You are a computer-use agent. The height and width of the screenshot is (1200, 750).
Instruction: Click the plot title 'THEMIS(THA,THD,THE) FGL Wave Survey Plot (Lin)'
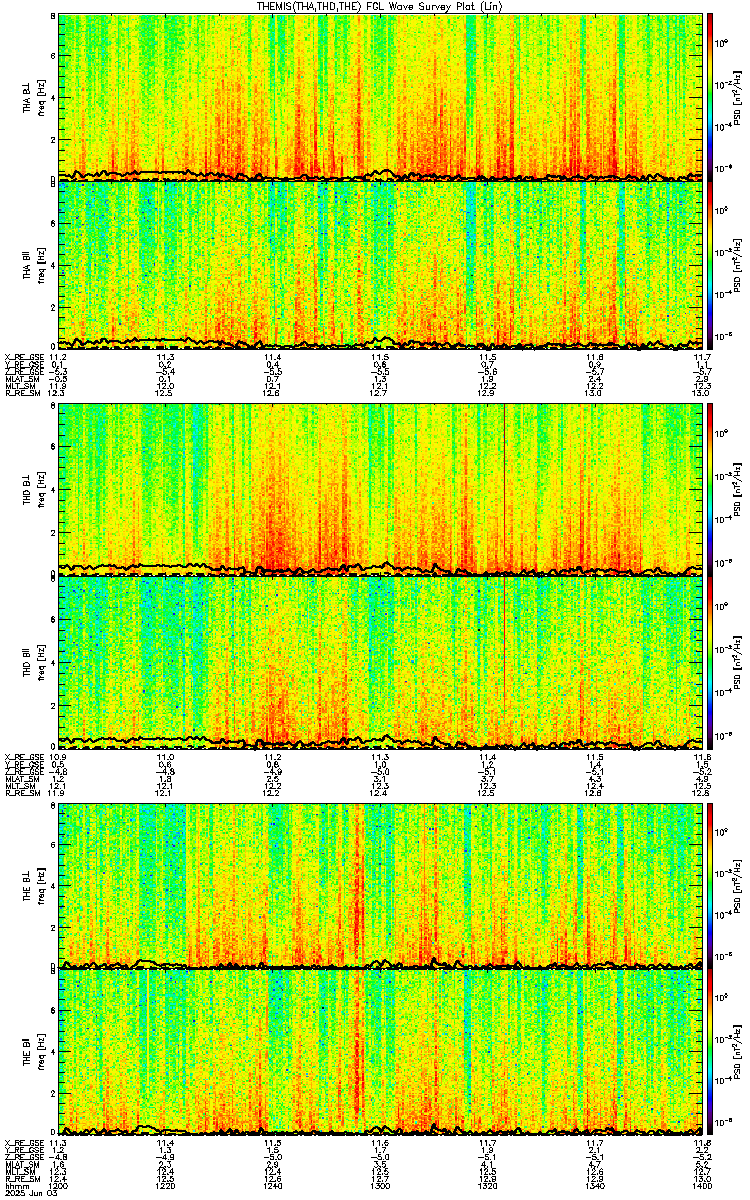(x=380, y=6)
